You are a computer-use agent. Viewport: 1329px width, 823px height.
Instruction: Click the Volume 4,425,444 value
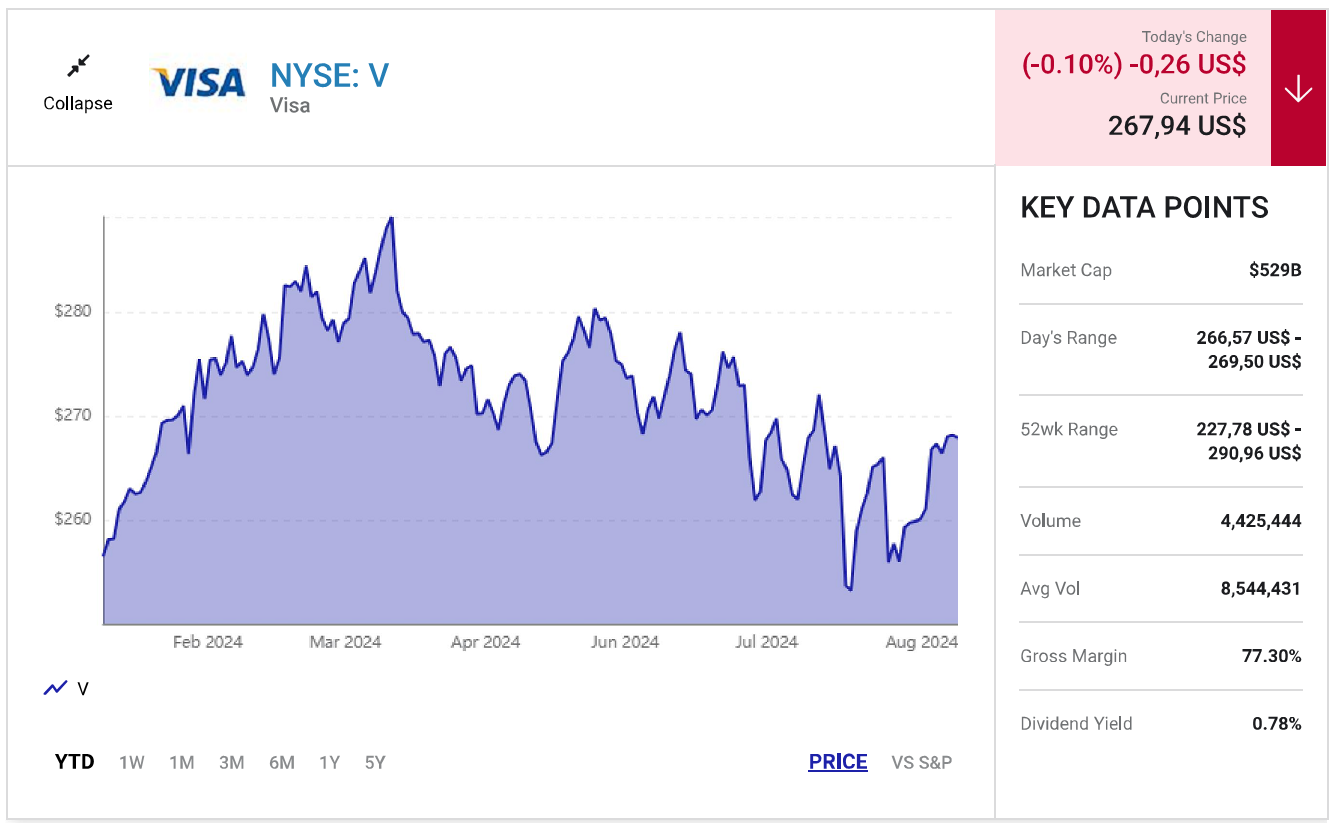pos(1261,521)
